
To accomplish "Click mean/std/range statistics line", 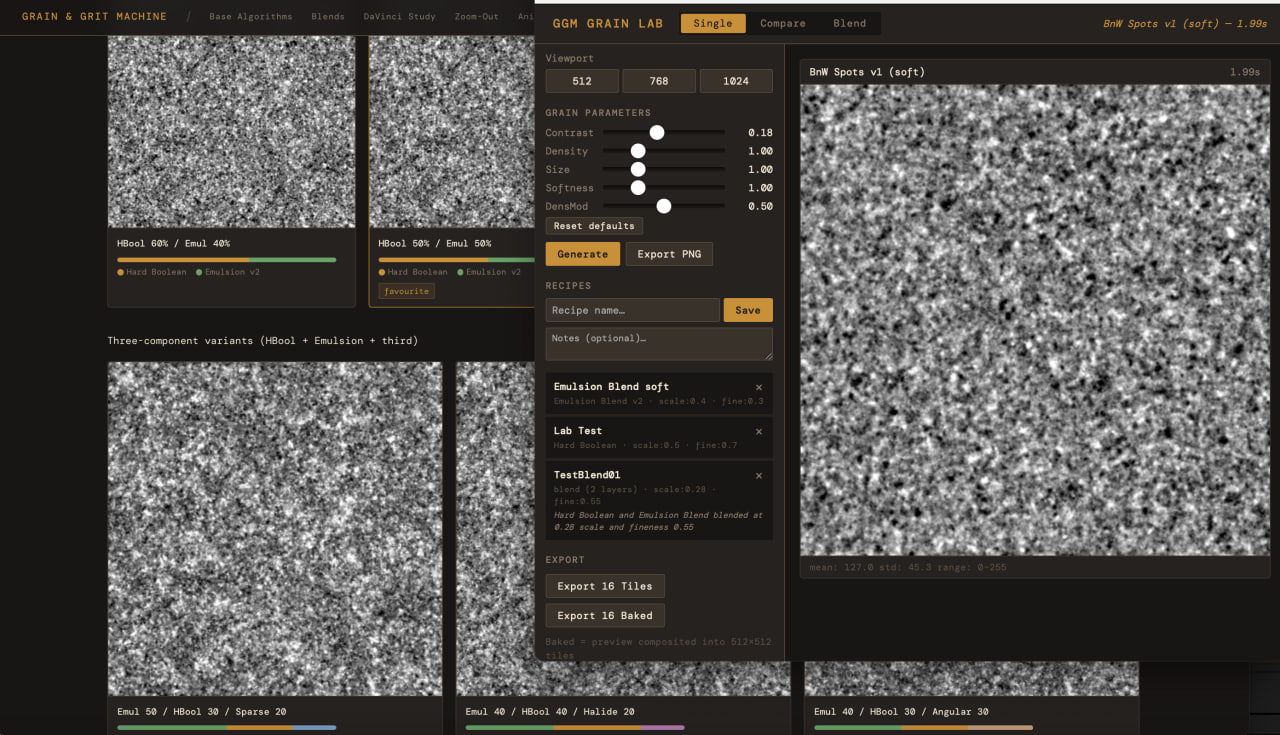I will point(906,567).
